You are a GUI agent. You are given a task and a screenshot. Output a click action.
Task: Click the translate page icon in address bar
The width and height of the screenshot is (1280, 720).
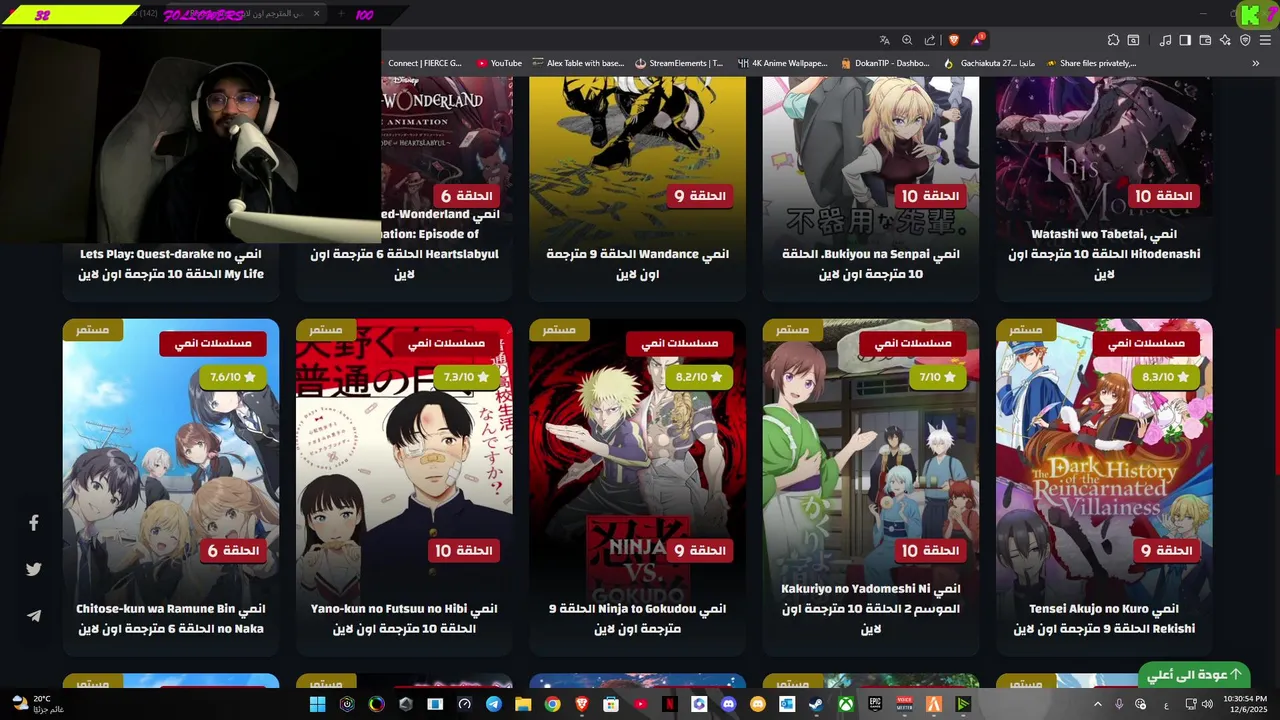884,40
